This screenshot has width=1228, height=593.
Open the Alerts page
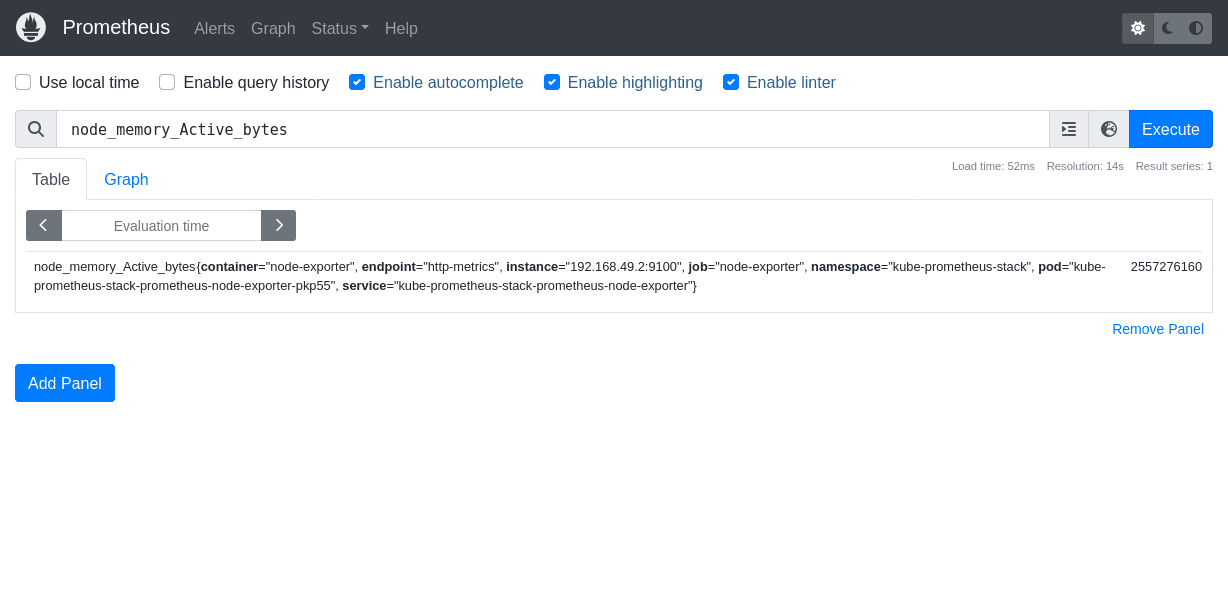[x=214, y=29]
